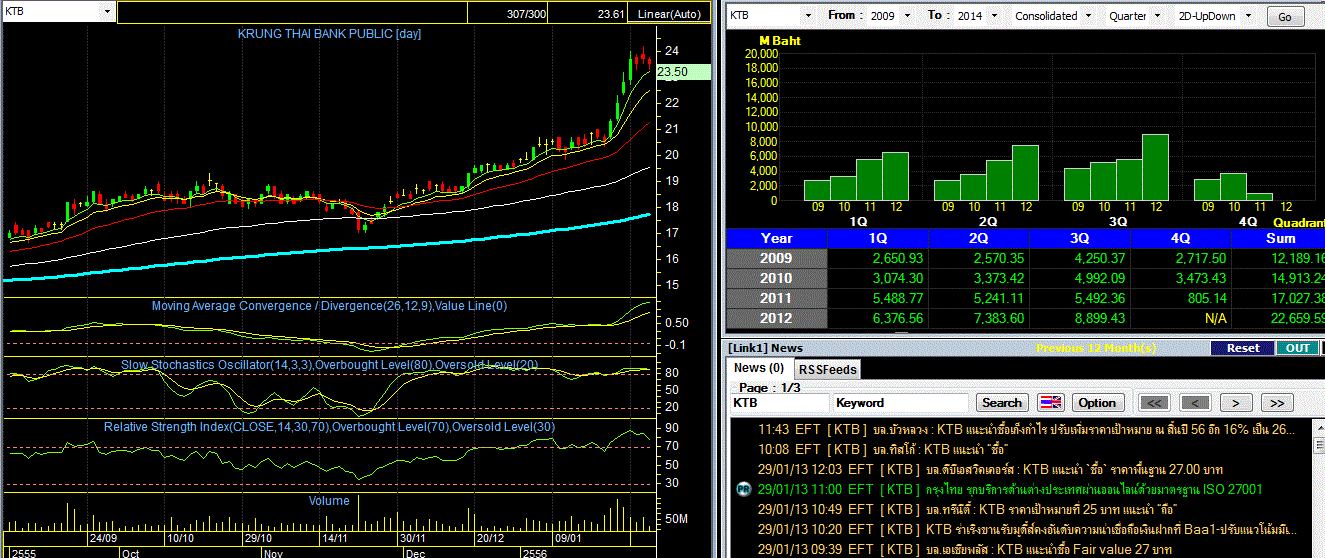Open the 2D-UpDown chart style dropdown
The height and width of the screenshot is (558, 1325).
point(1247,16)
